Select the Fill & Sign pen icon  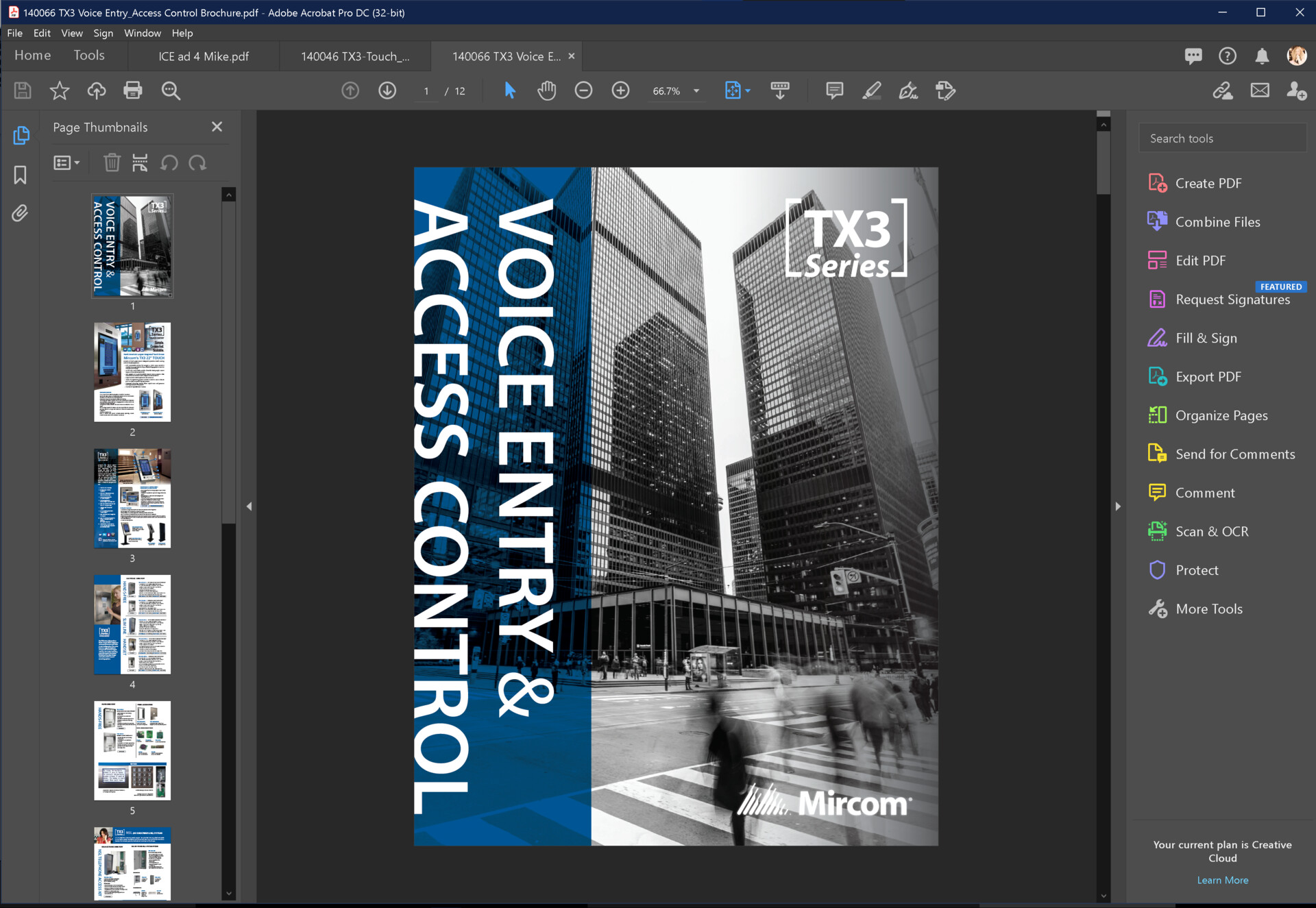point(908,90)
